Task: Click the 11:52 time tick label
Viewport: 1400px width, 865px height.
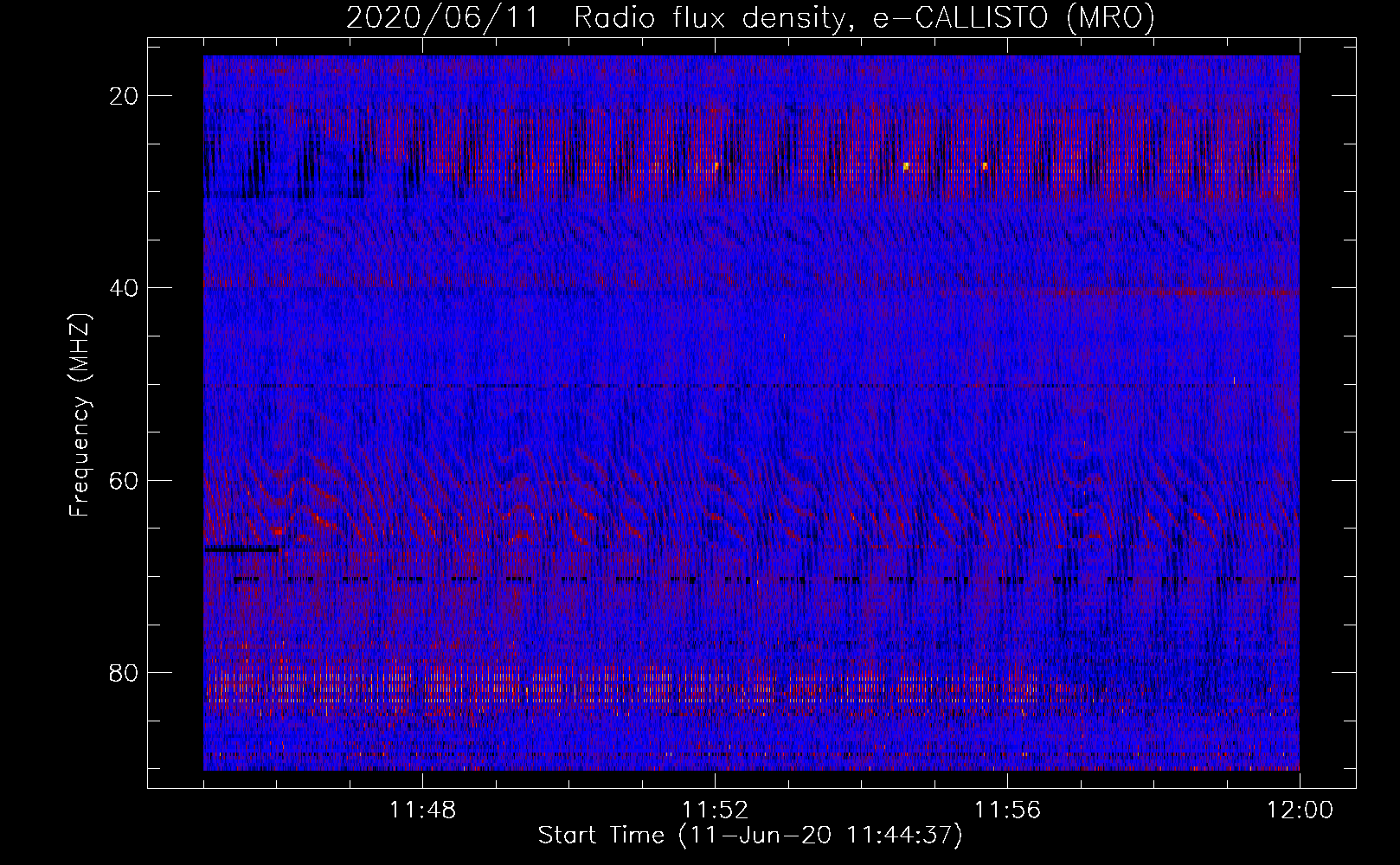Action: [715, 811]
